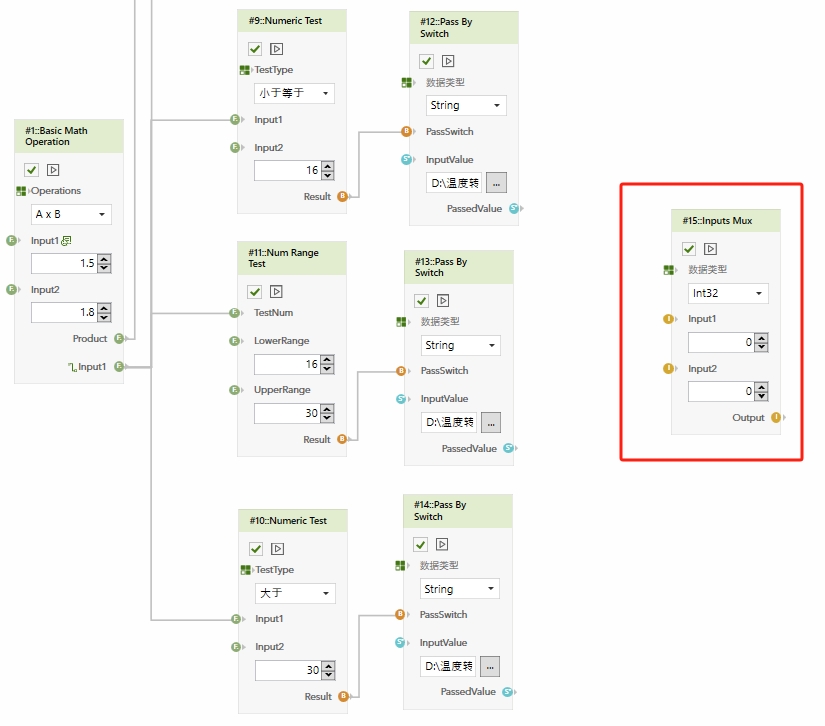Open the A x B Operations dropdown
825x726 pixels.
(x=71, y=214)
